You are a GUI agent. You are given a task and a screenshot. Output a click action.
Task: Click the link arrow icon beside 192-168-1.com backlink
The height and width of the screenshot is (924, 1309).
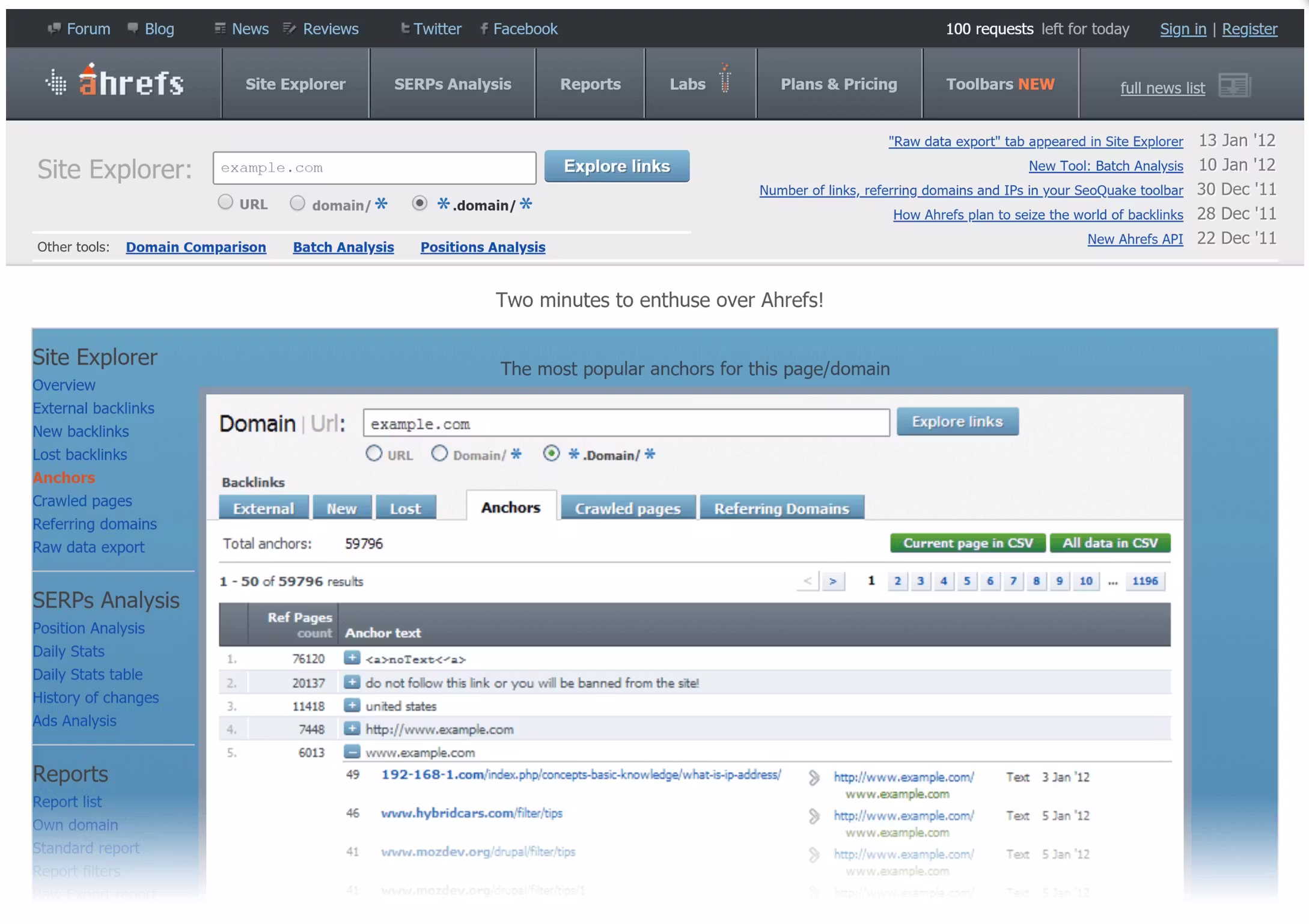pos(816,777)
